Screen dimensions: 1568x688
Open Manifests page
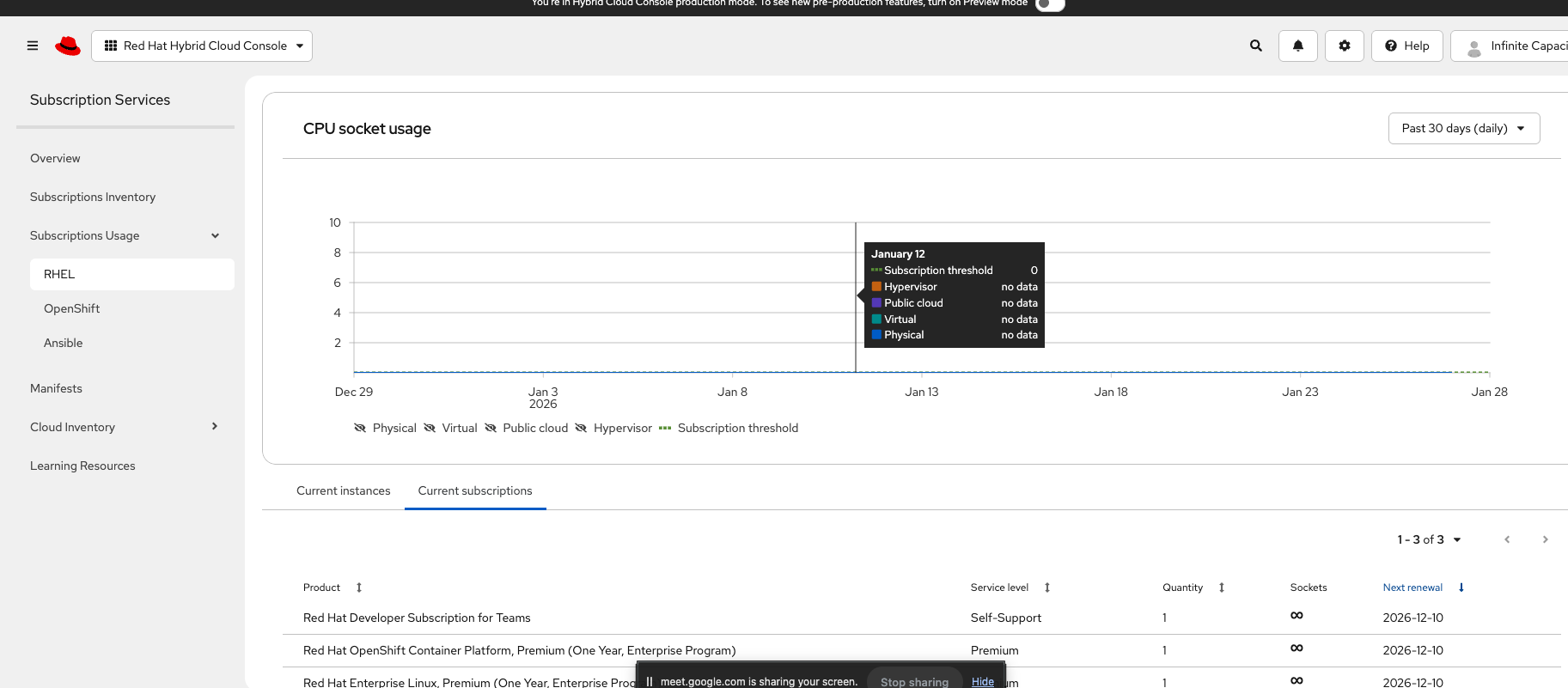click(x=56, y=388)
